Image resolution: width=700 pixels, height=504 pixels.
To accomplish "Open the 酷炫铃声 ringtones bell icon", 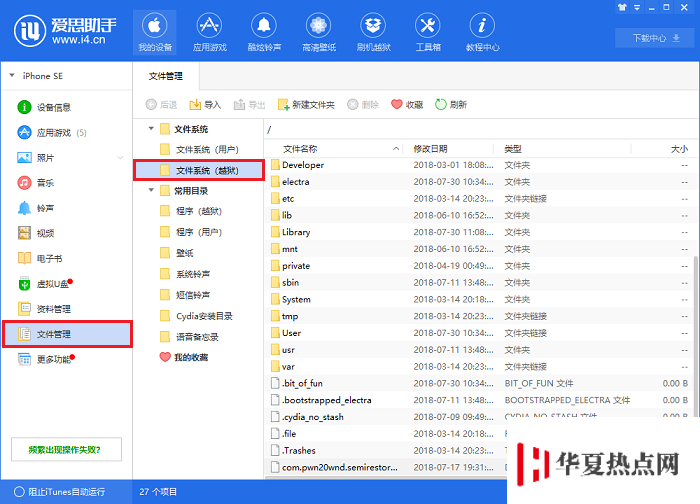I will click(264, 33).
